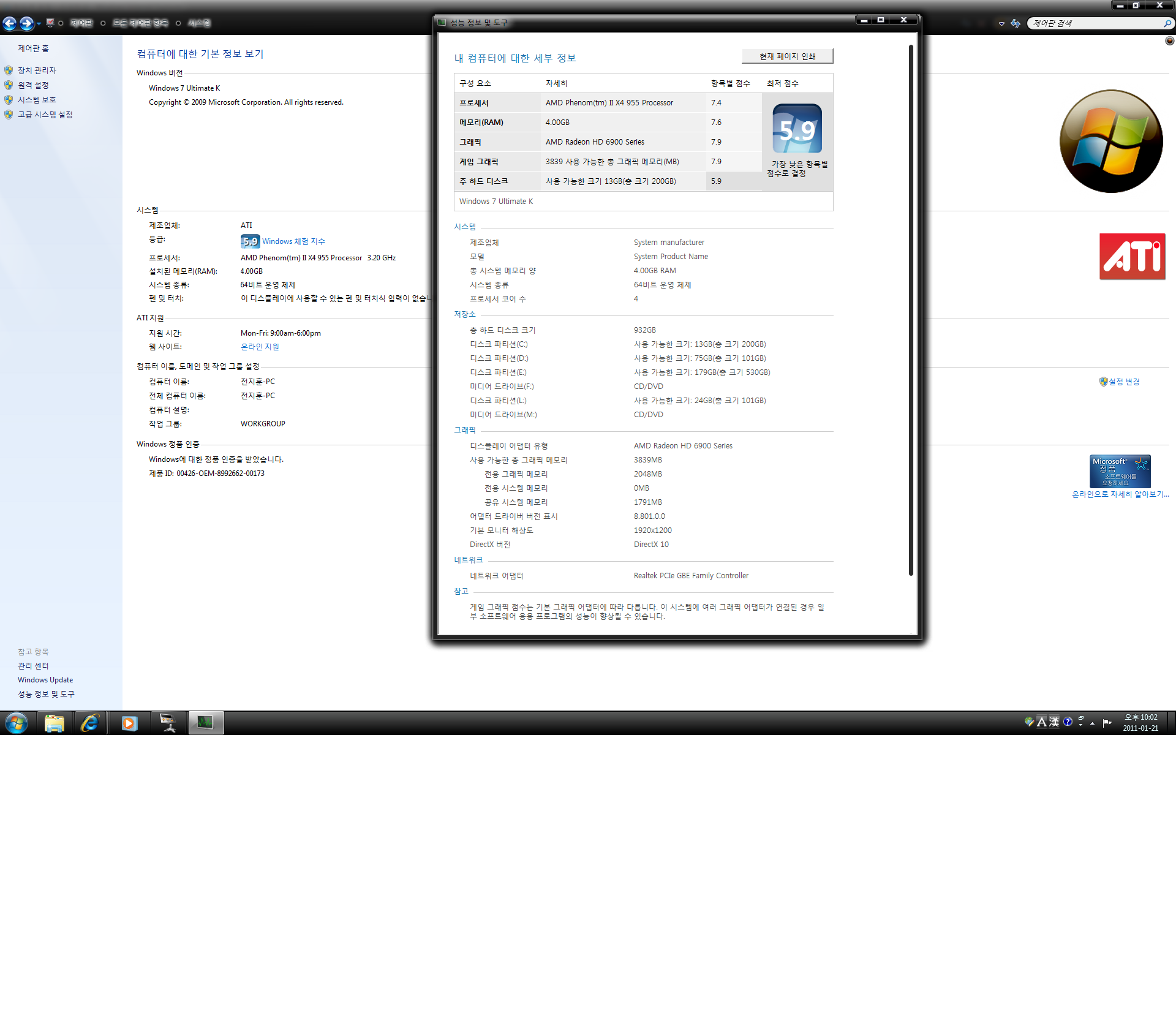Viewport: 1176px width, 1034px height.
Task: Click Realtek PCIe GBE Family Controller text
Action: tap(691, 576)
